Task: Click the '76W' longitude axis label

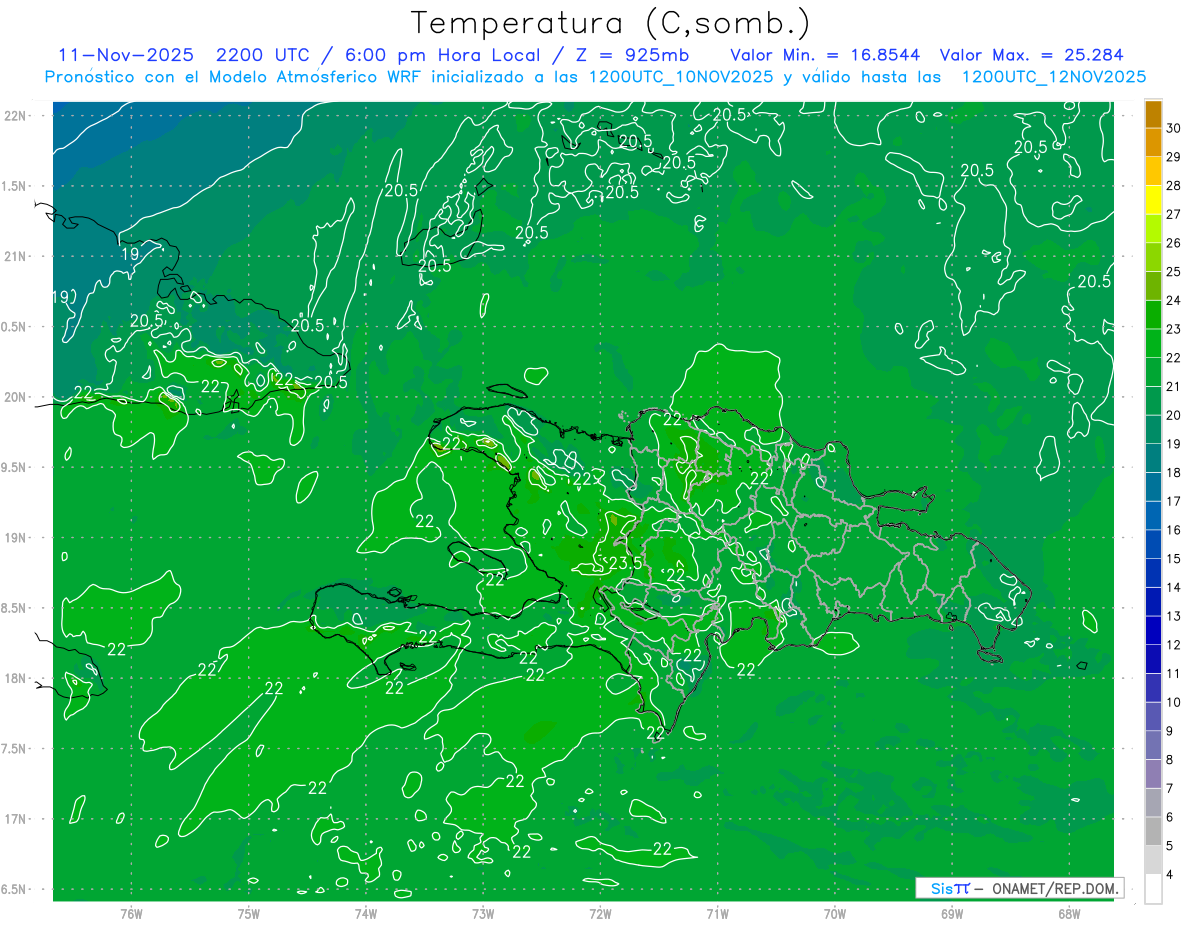Action: pos(131,913)
